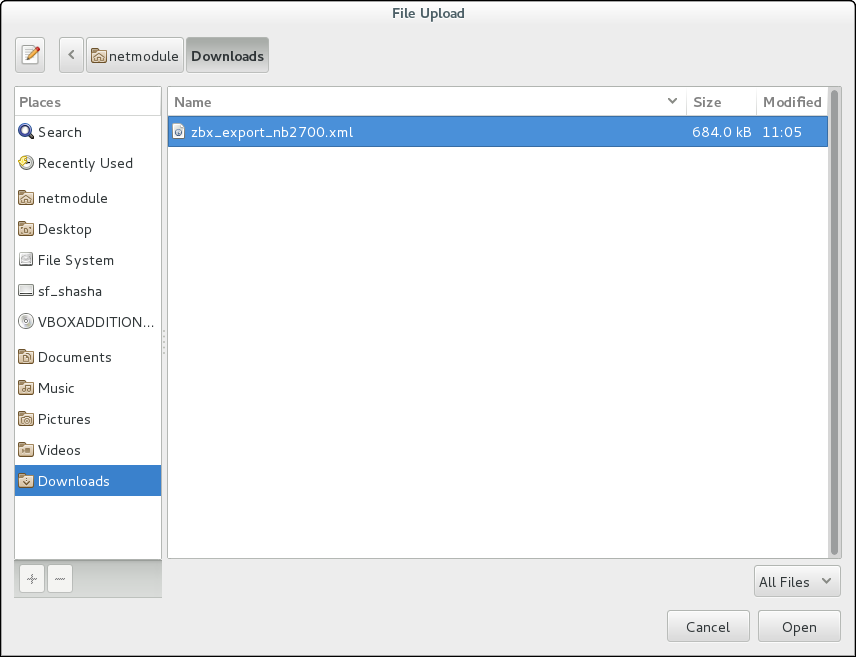Toggle the type-a-file-name pencil button
The height and width of the screenshot is (657, 856).
click(30, 55)
